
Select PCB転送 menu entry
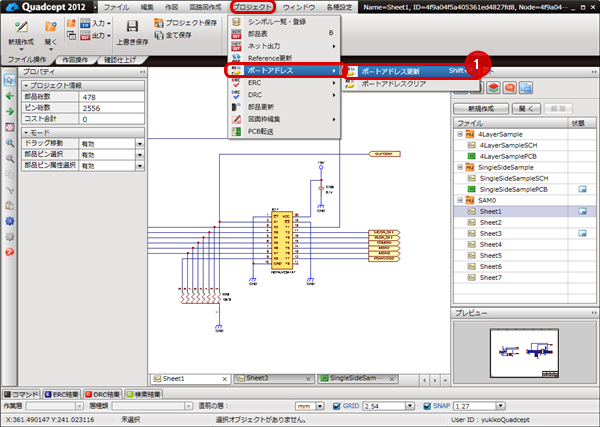(x=284, y=131)
